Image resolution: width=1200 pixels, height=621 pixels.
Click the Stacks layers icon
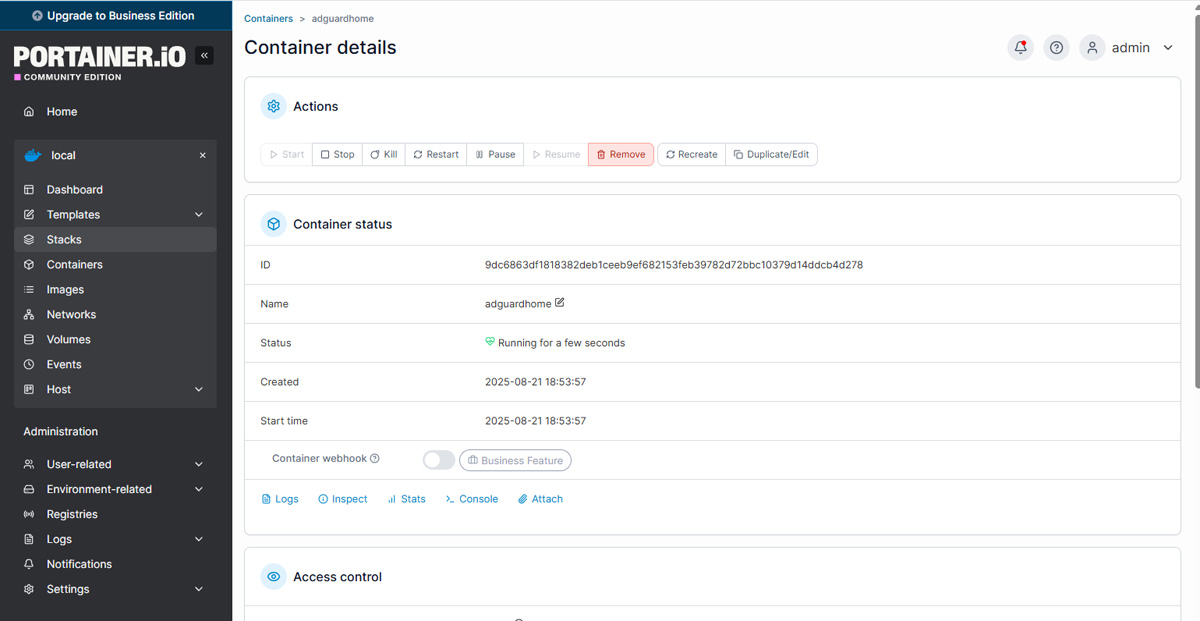click(29, 240)
